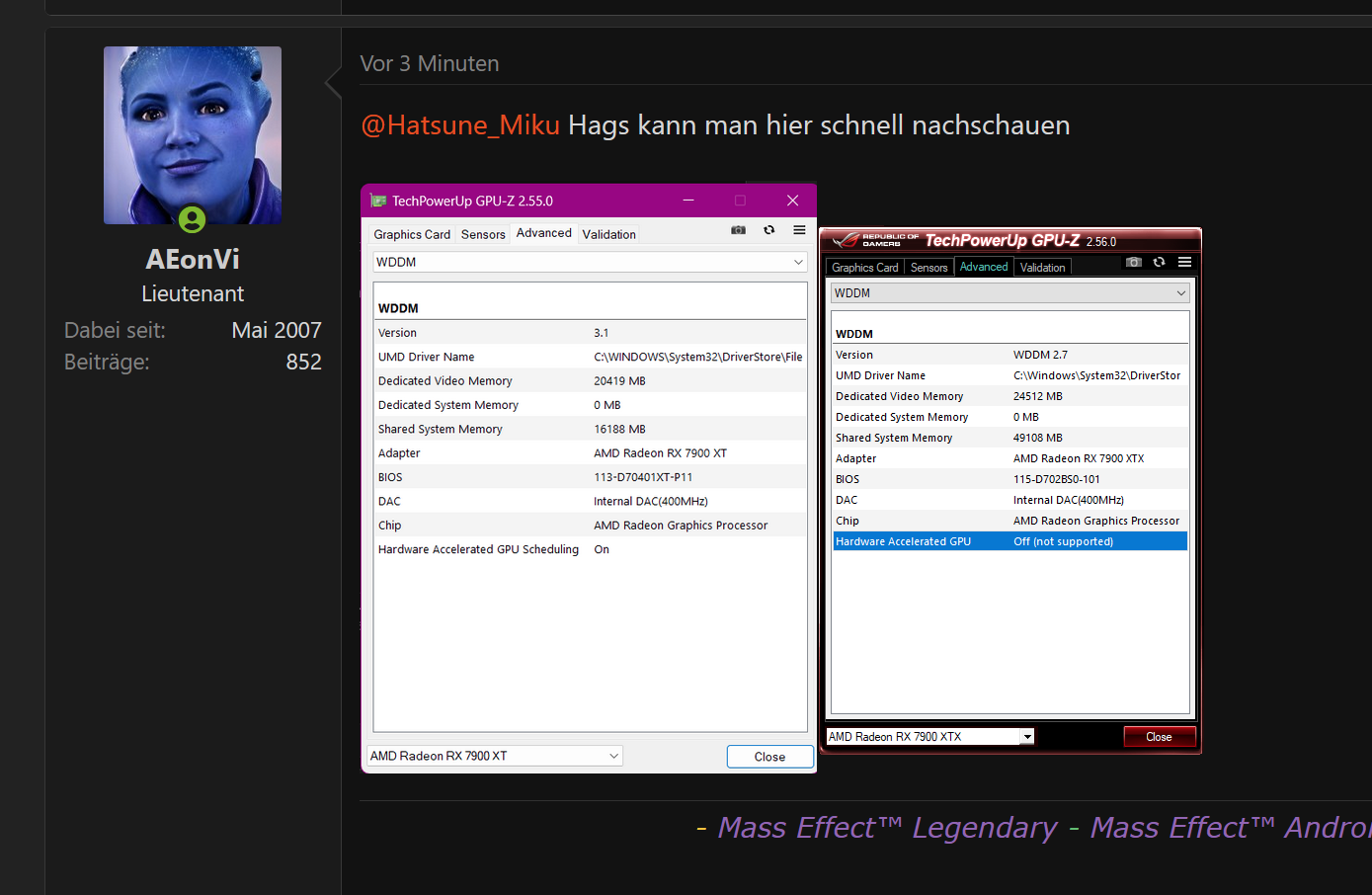
Task: Open the AMD Radeon RX 7900 XT GPU selector
Action: 495,756
